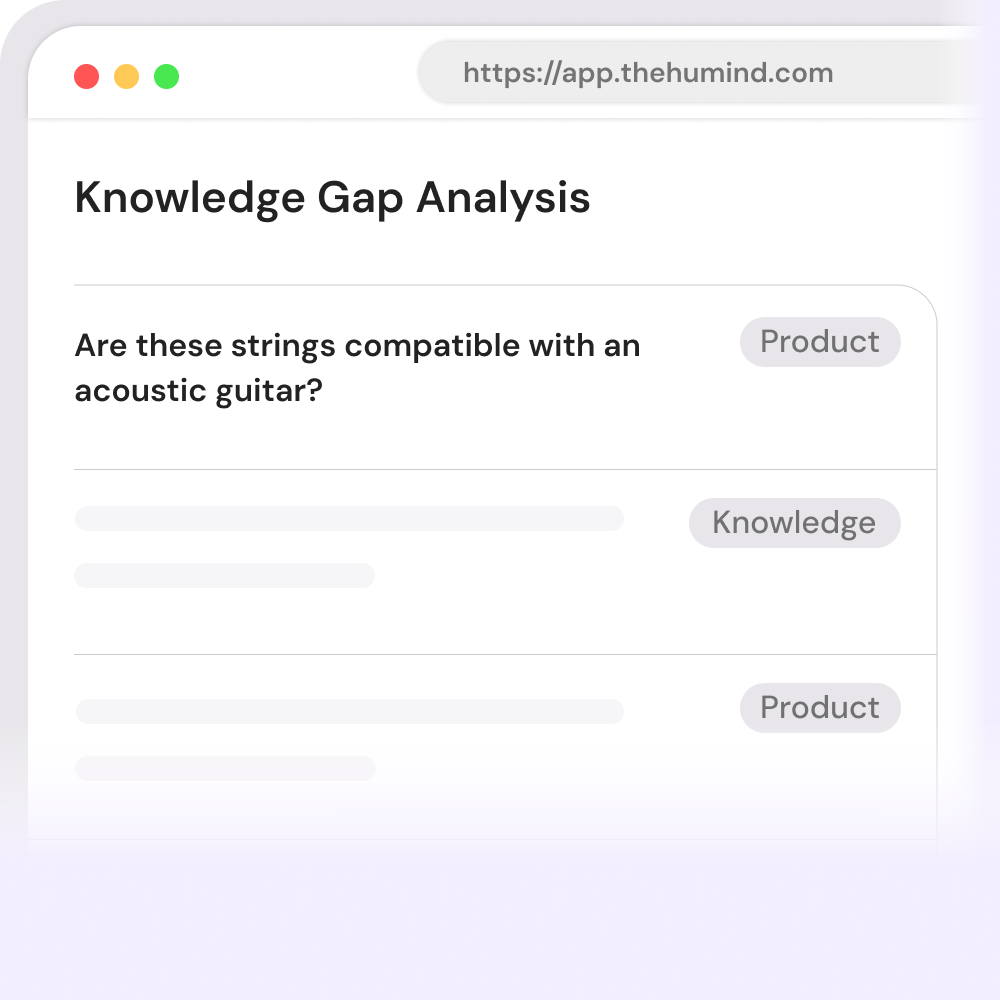Click the green maximize window dot
Viewport: 1000px width, 1000px height.
(167, 77)
